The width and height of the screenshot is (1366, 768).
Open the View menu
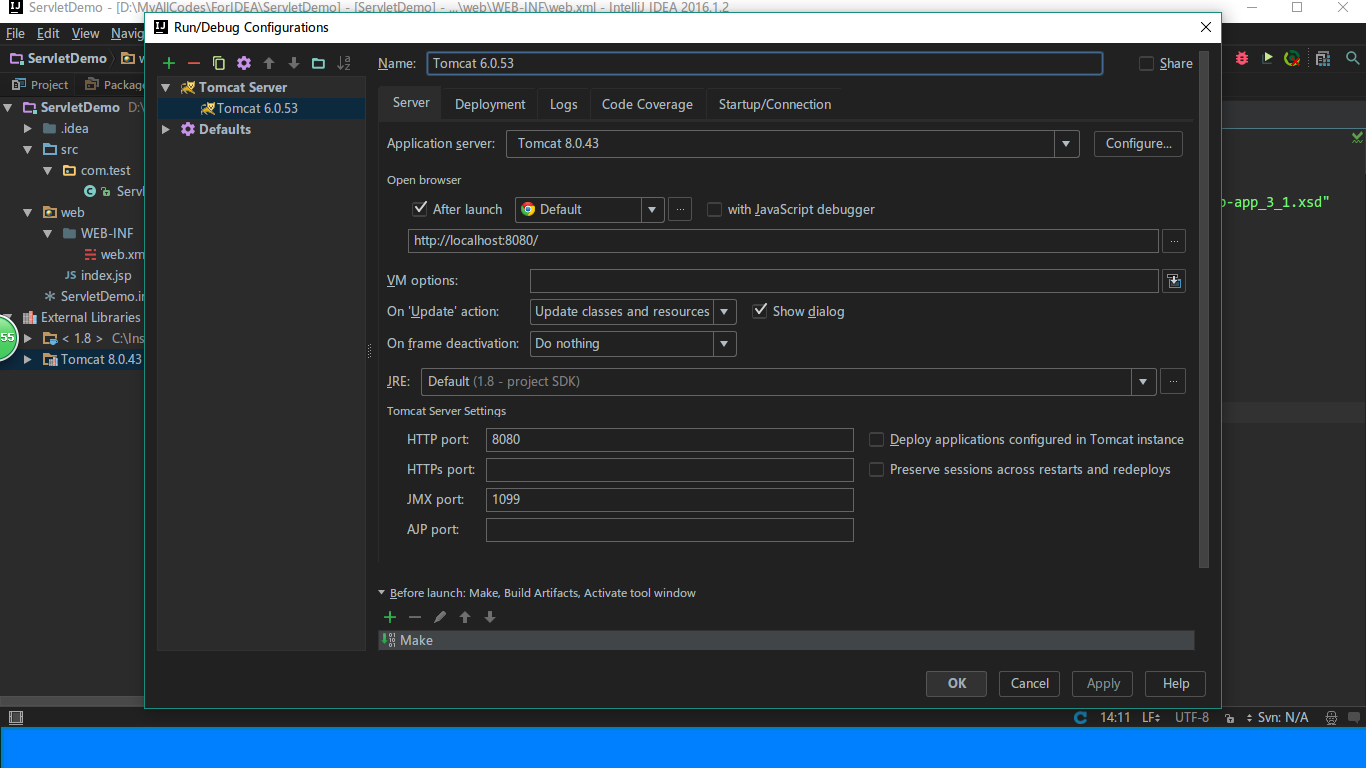click(85, 33)
